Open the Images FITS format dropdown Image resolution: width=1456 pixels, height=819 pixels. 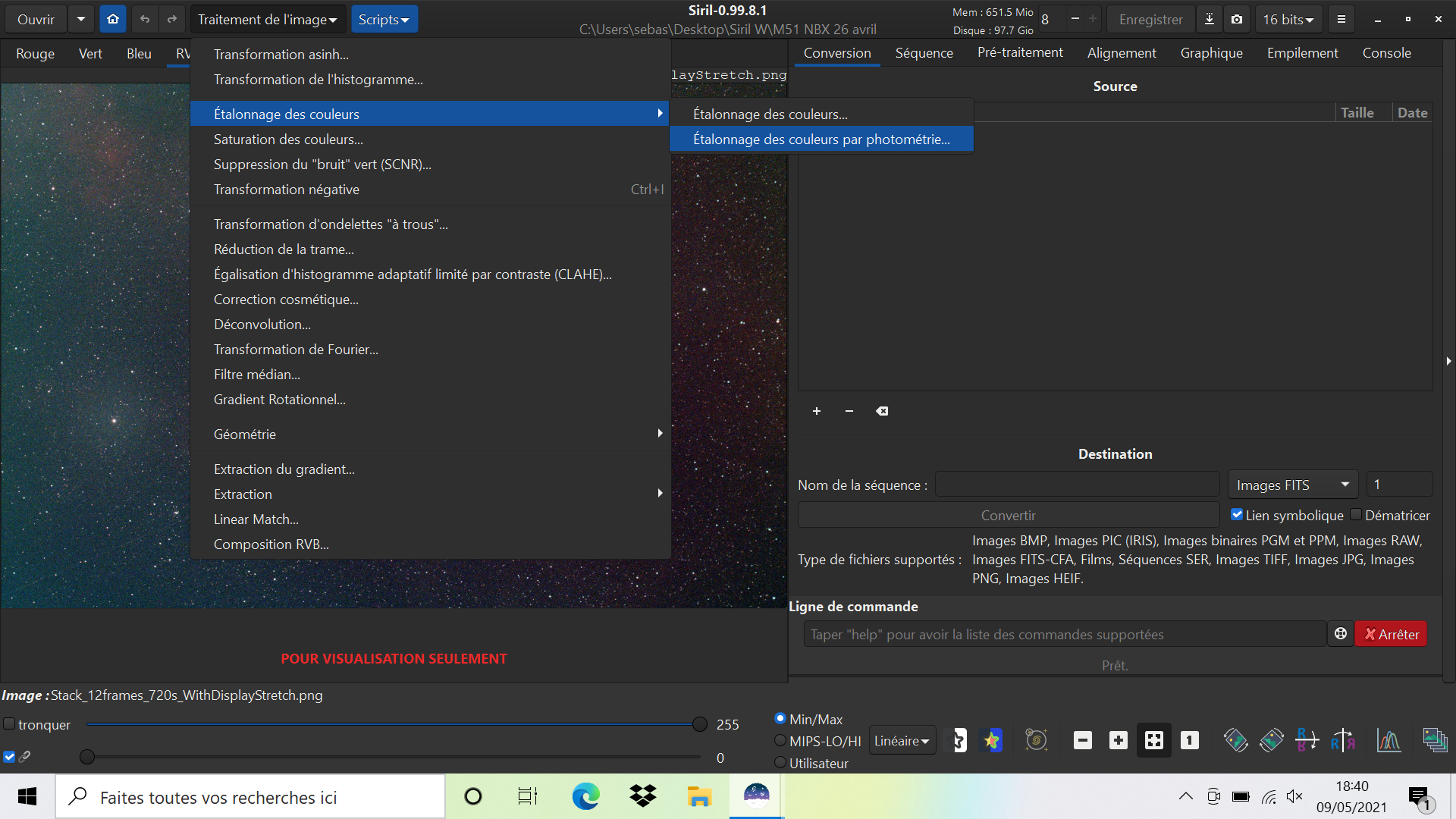[1292, 484]
